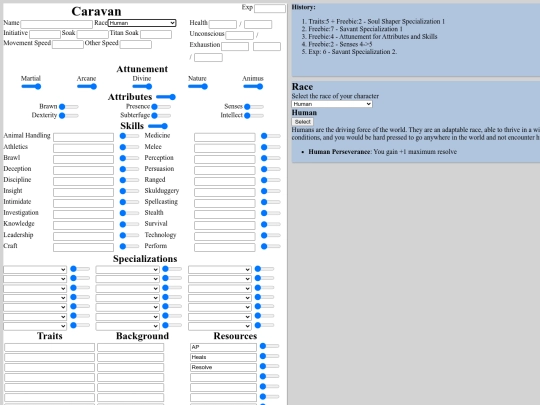
Task: Click the Movement Speed field
Action: point(68,44)
